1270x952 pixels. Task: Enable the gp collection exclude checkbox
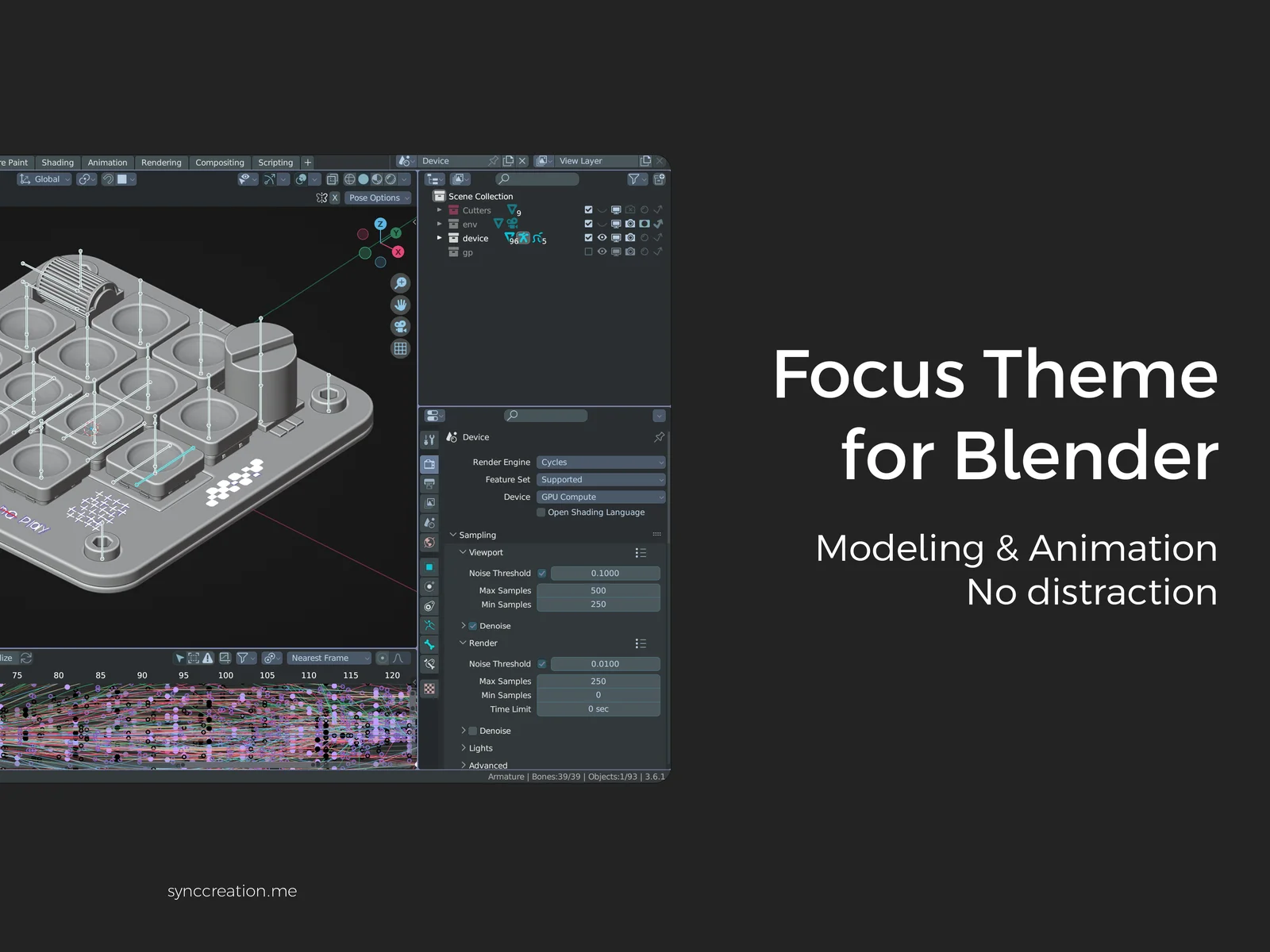(588, 252)
